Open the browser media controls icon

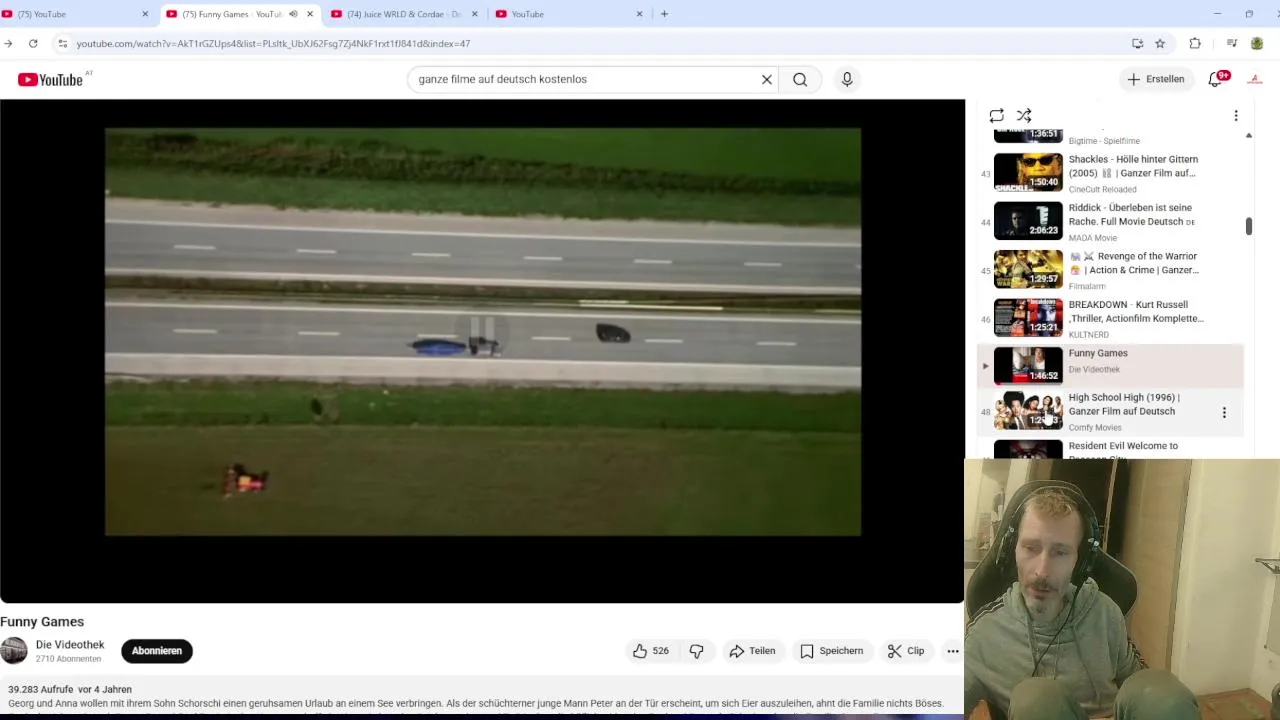pos(1232,43)
